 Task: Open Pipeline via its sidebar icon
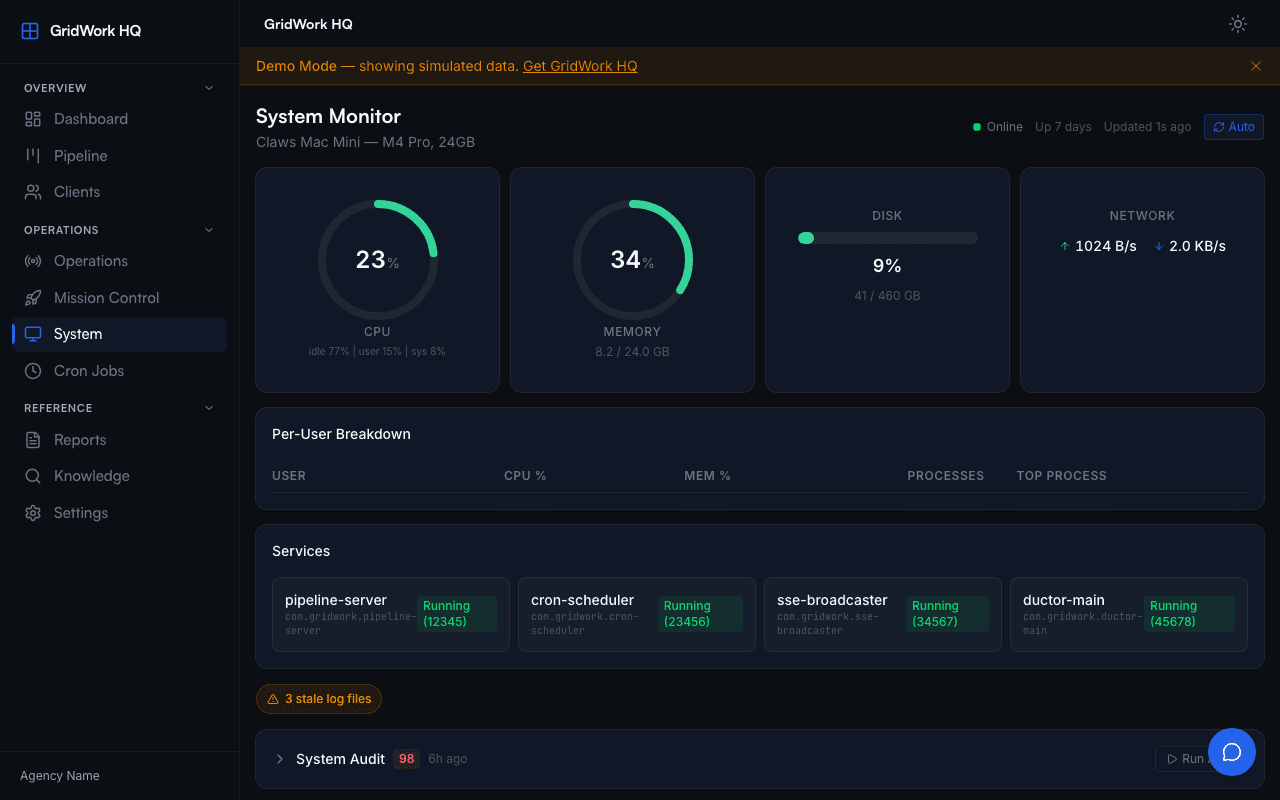pyautogui.click(x=32, y=155)
